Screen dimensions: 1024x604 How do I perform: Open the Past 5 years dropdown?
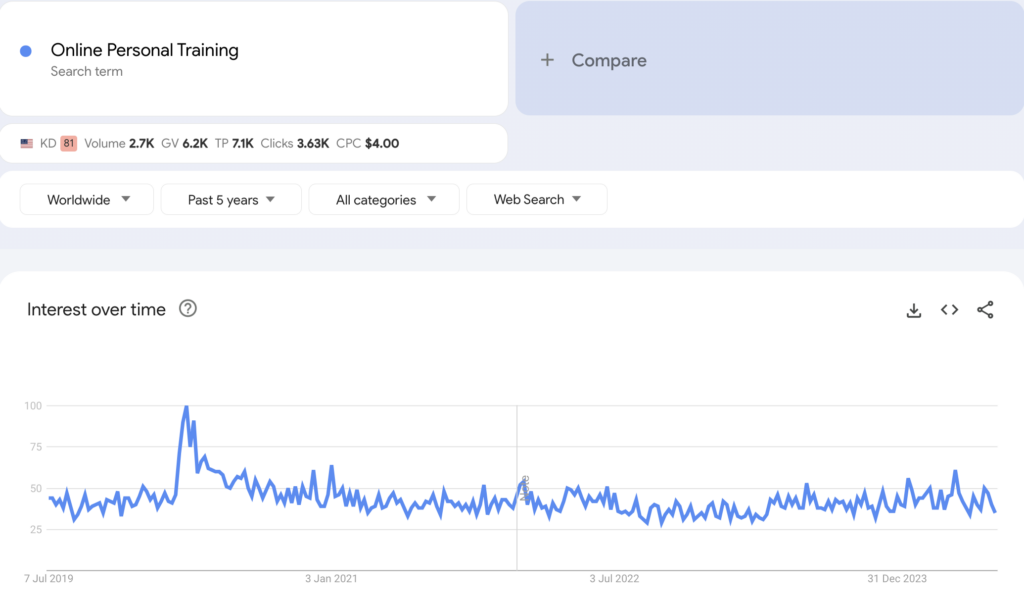(230, 200)
